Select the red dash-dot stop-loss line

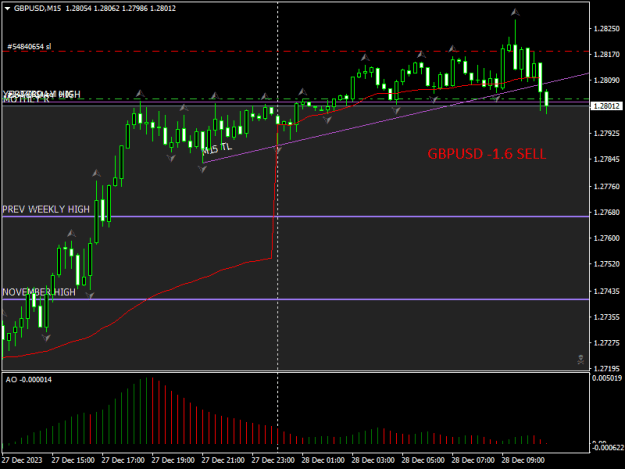tap(296, 51)
